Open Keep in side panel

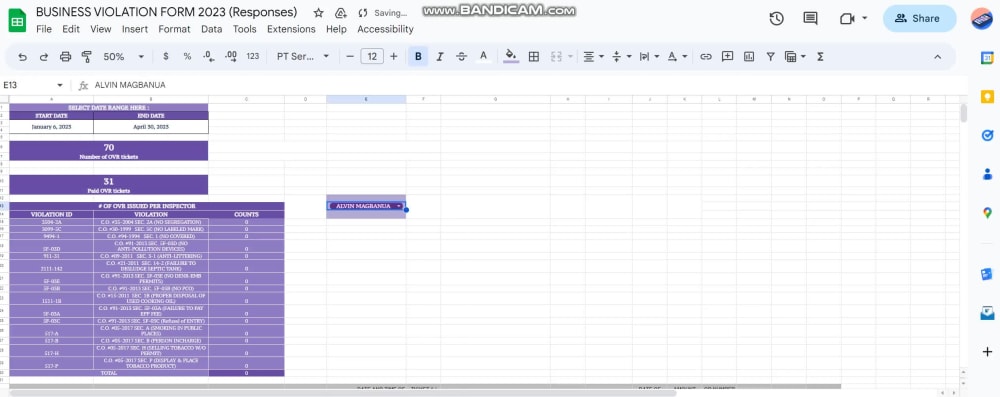(x=987, y=96)
